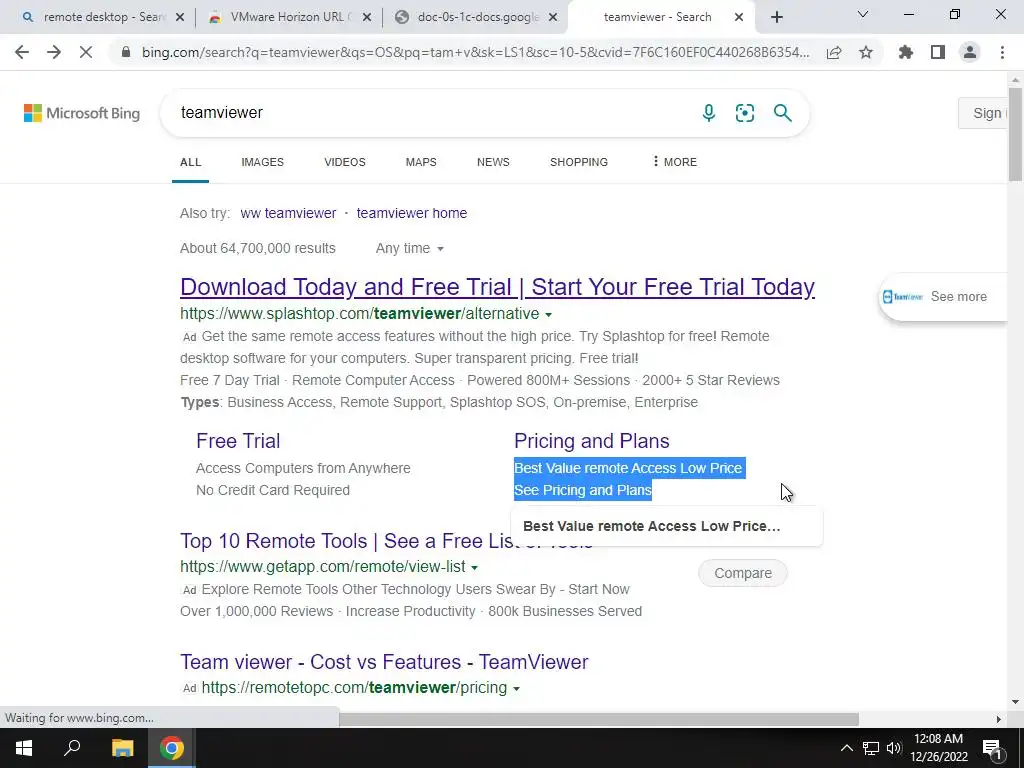Select the MAPS search tab
The width and height of the screenshot is (1024, 768).
(421, 162)
